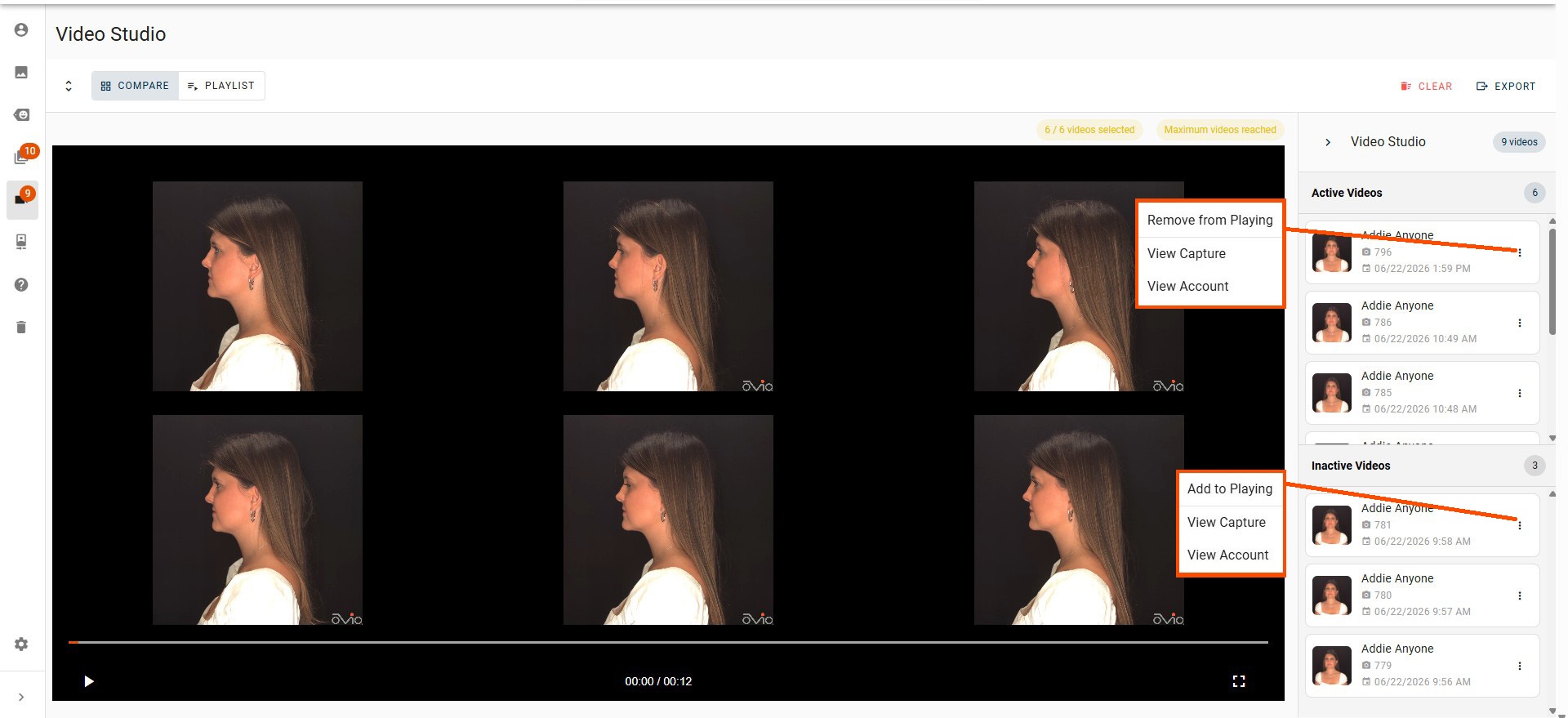Click the active videos list scrollbar

[x=1552, y=282]
